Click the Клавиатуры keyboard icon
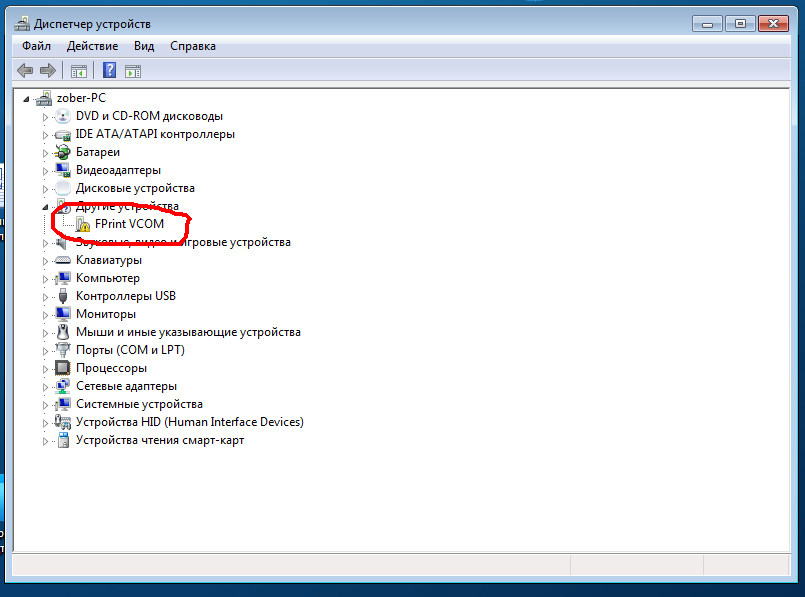 tap(63, 260)
